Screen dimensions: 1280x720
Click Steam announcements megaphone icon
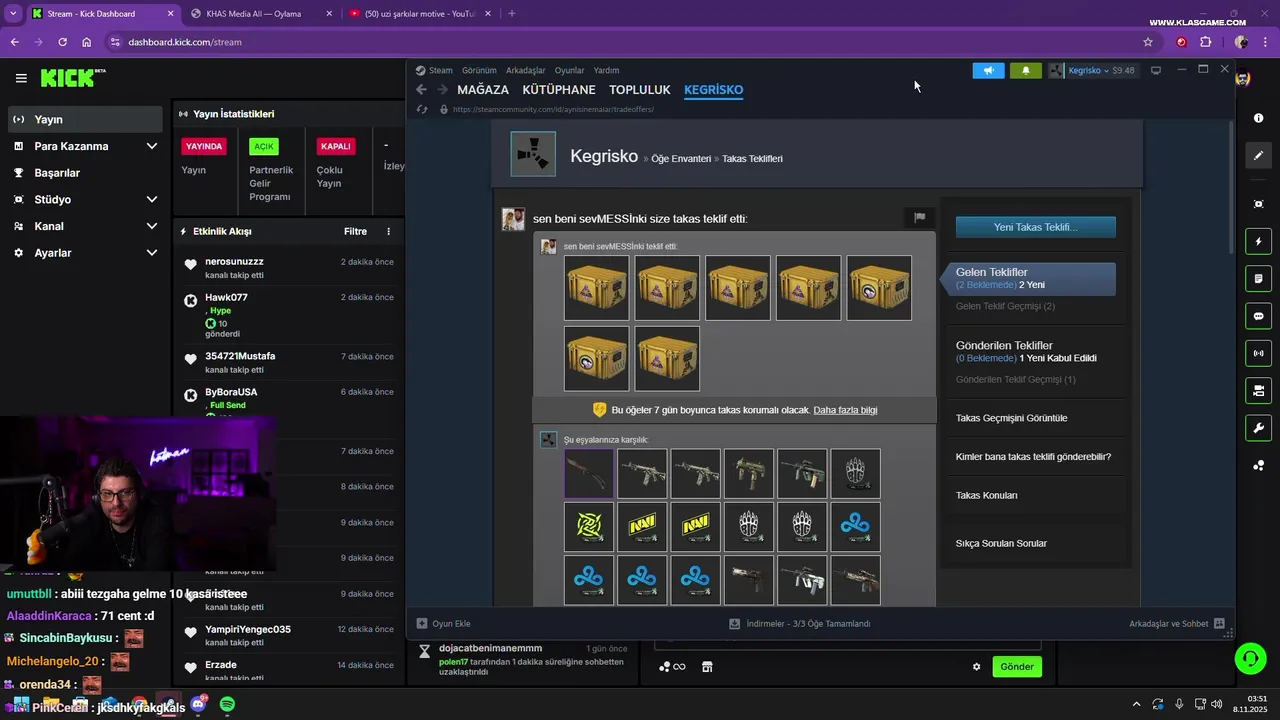tap(988, 71)
